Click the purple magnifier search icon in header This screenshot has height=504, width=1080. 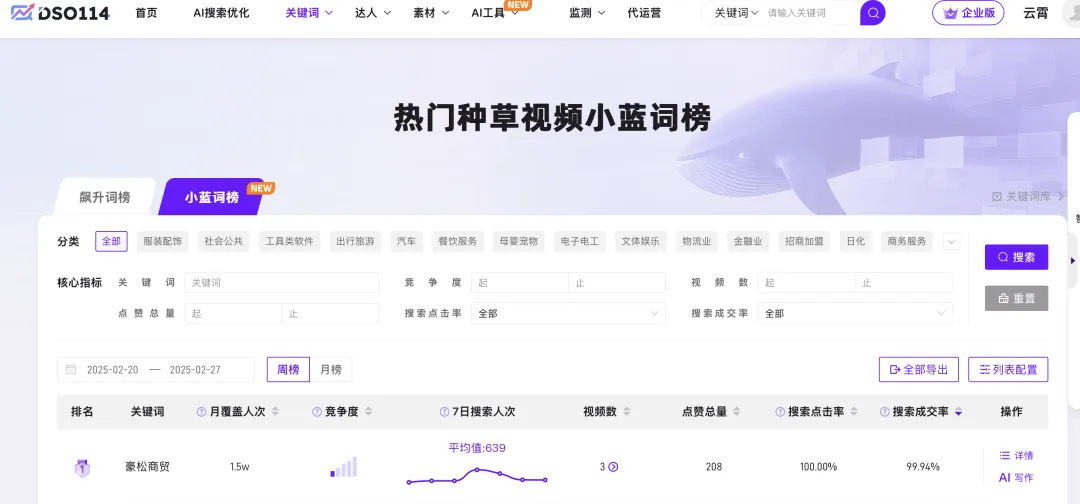(873, 13)
